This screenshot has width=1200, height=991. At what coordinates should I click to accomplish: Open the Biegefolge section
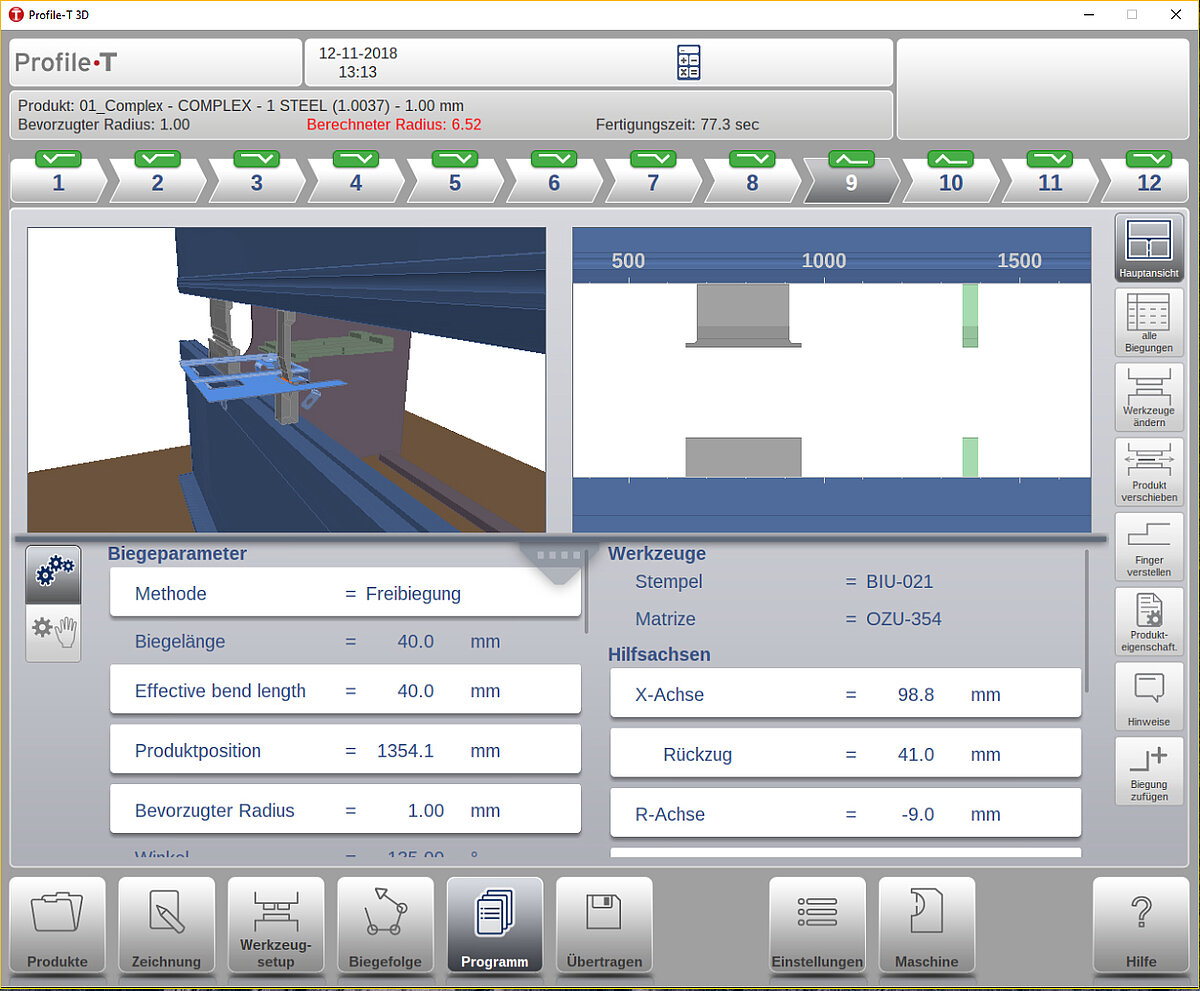(385, 925)
